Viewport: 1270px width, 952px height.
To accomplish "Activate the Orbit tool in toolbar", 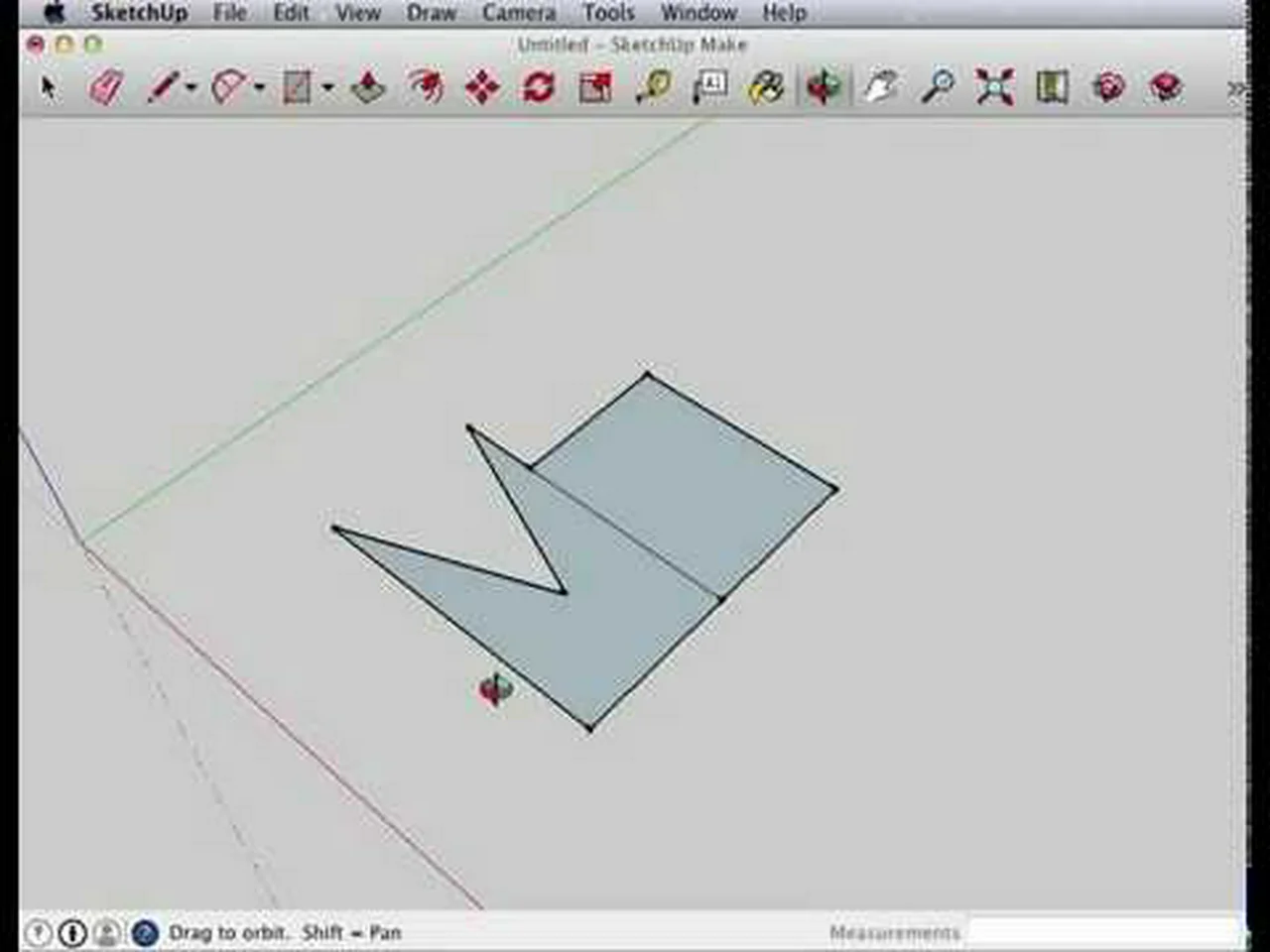I will [824, 87].
